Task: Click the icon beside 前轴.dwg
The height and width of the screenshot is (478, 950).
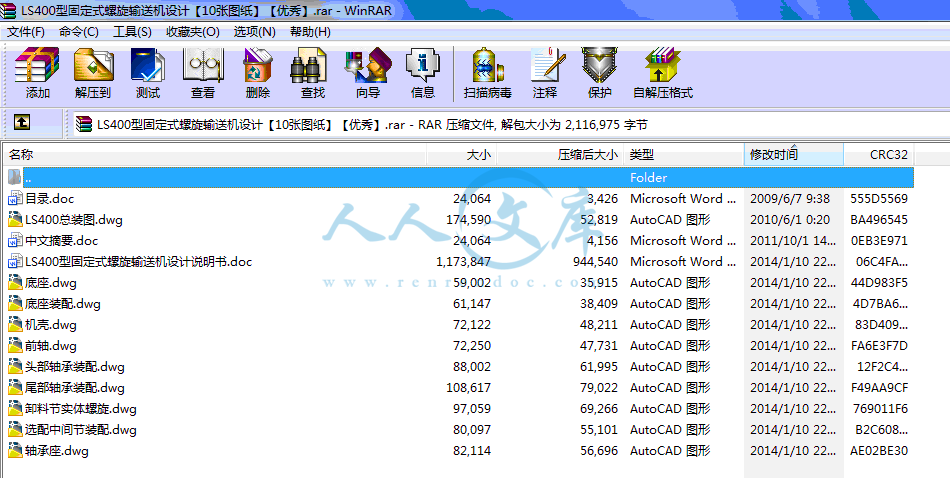Action: click(15, 346)
